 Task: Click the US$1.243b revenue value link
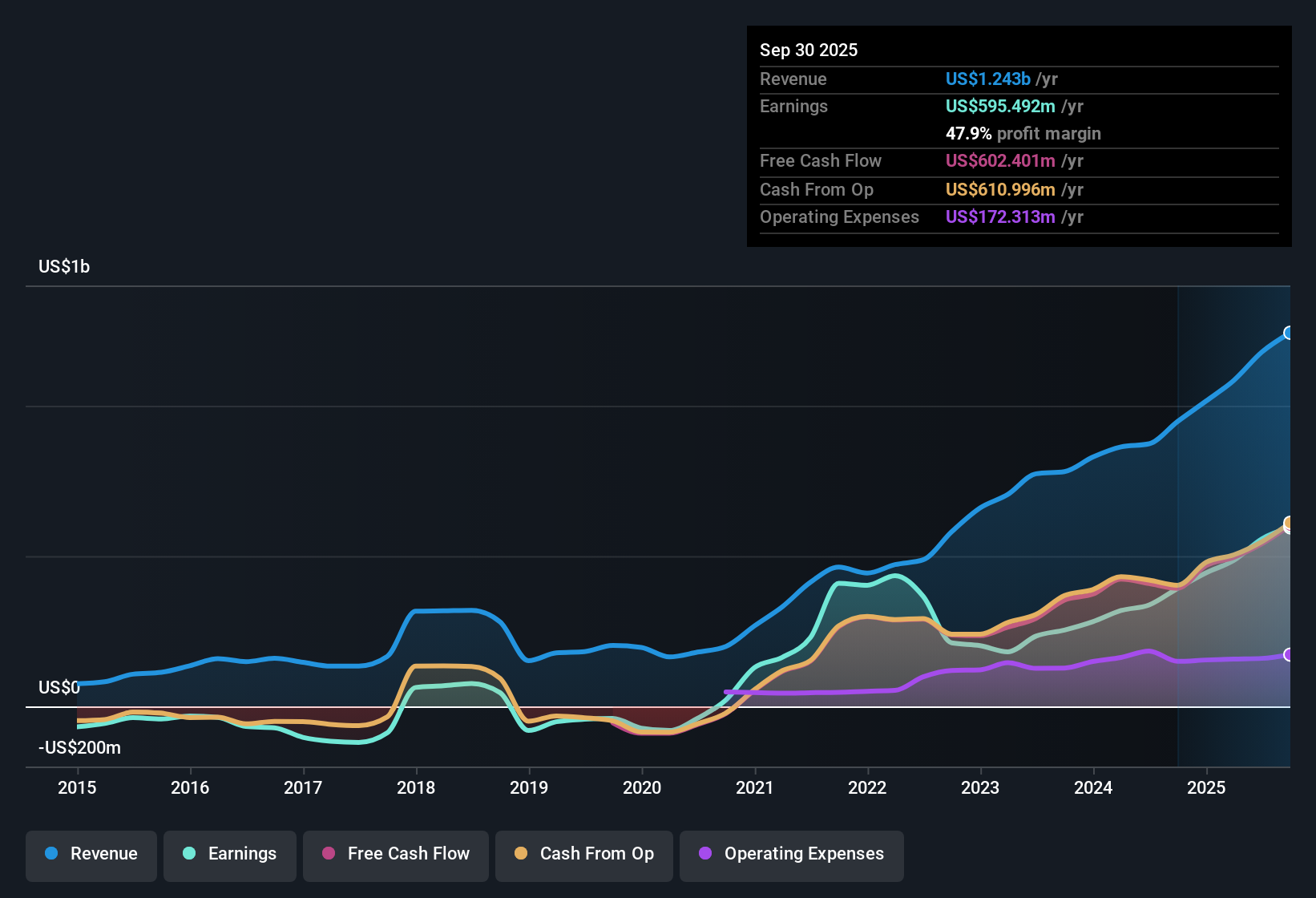987,79
